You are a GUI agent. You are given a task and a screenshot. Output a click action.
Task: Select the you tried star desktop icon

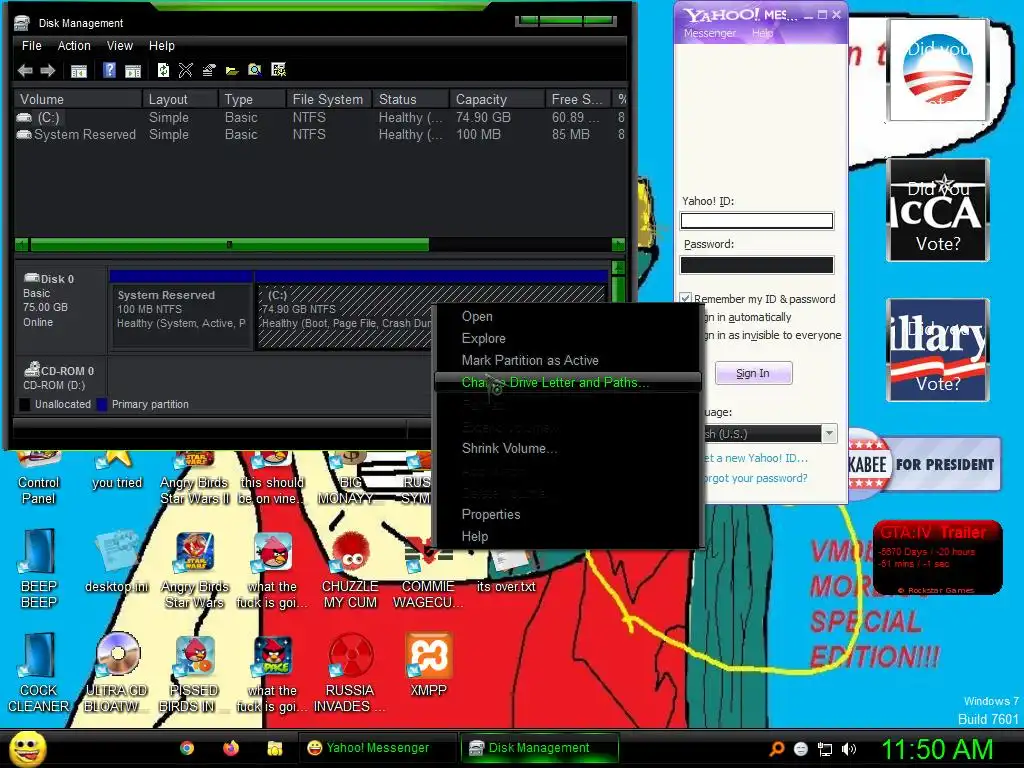click(x=117, y=472)
